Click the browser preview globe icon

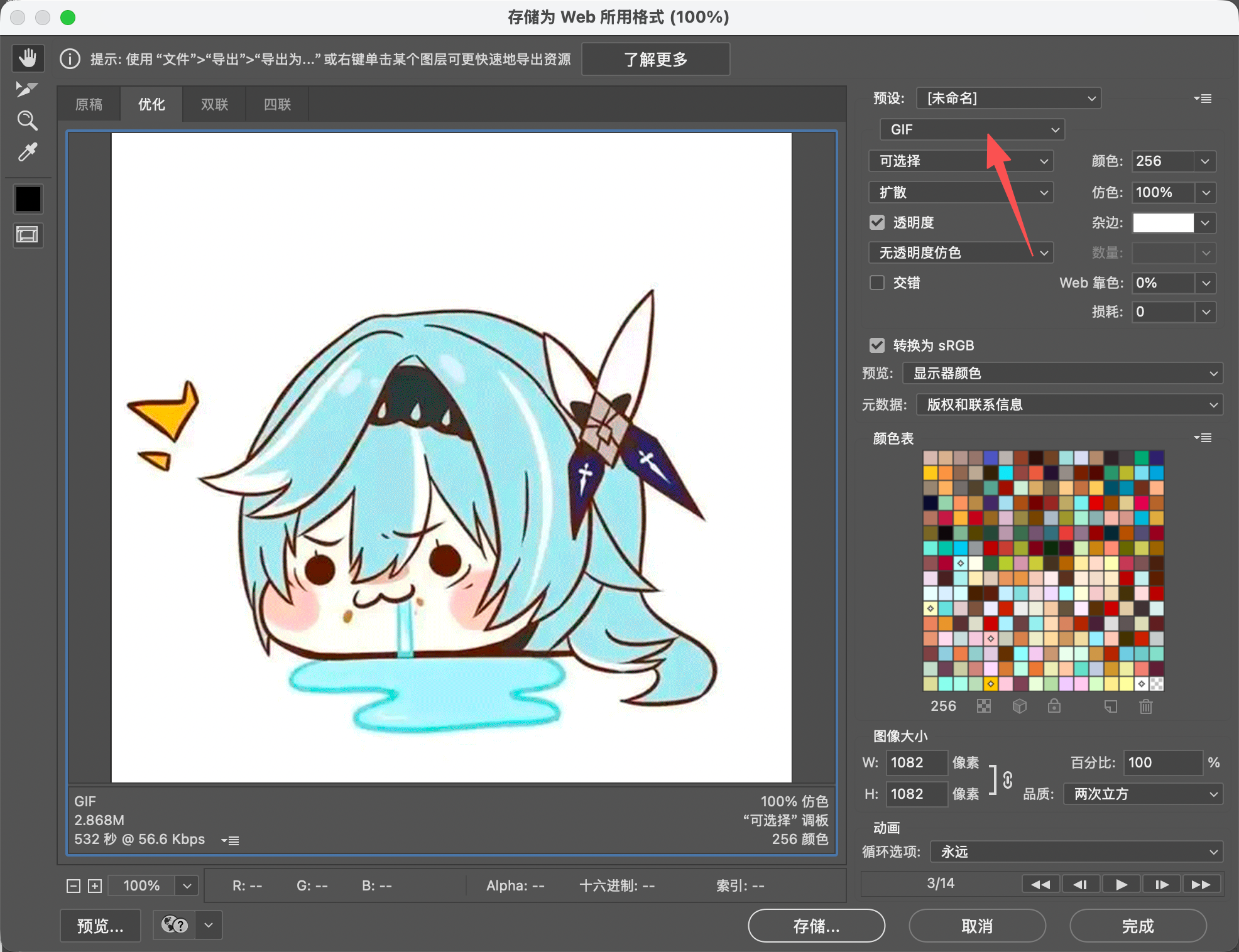(174, 924)
